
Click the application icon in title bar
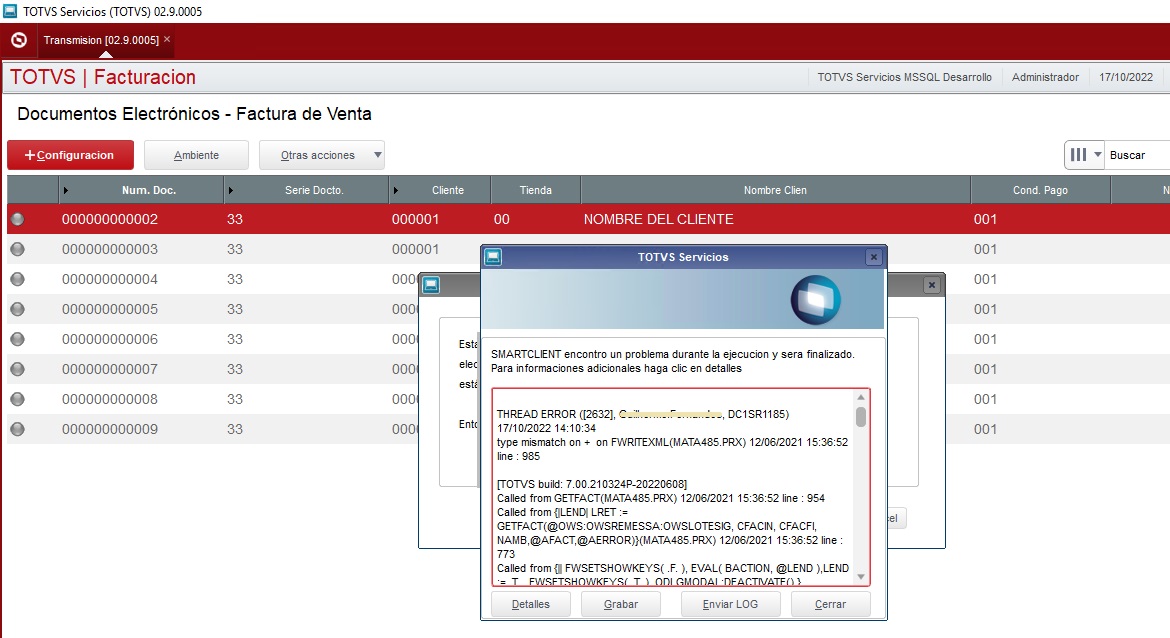10,11
